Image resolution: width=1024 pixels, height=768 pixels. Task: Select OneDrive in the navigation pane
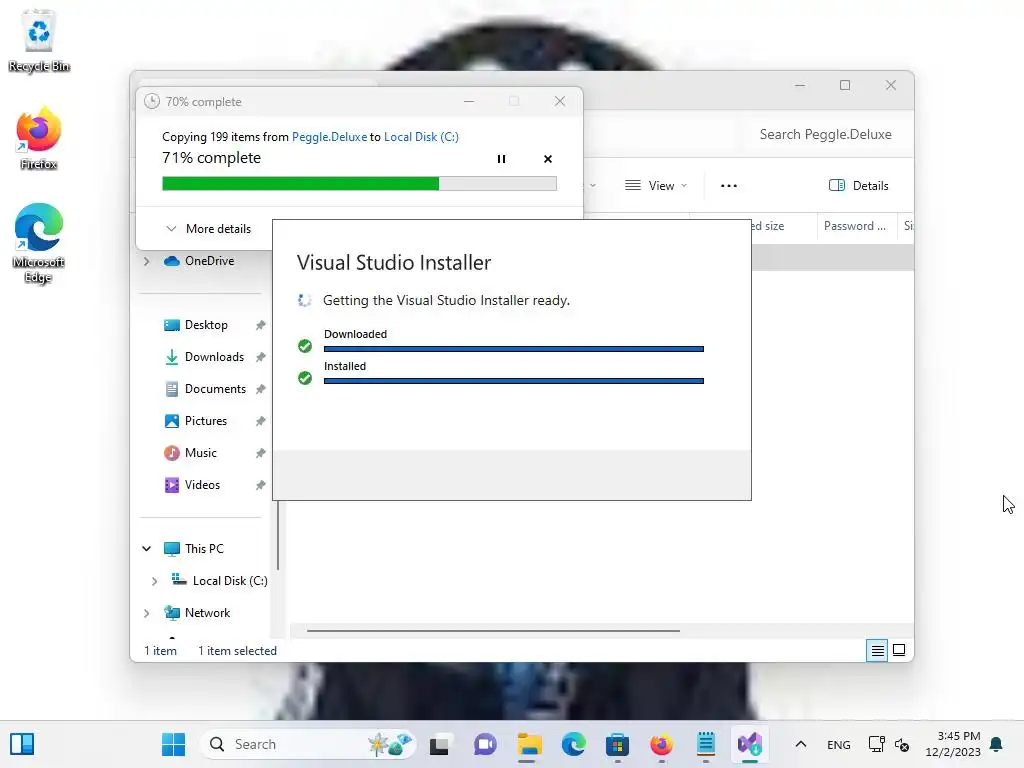tap(199, 261)
